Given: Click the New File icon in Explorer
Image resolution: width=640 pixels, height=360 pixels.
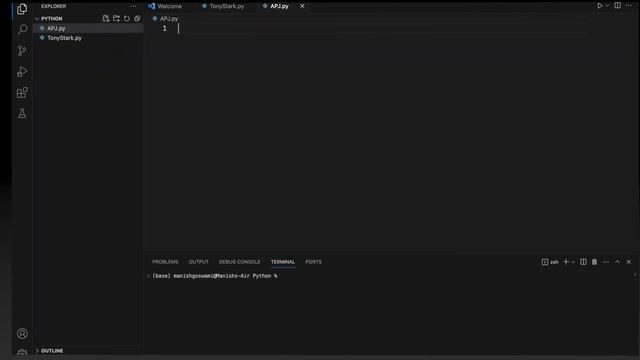Looking at the screenshot, I should coord(106,18).
